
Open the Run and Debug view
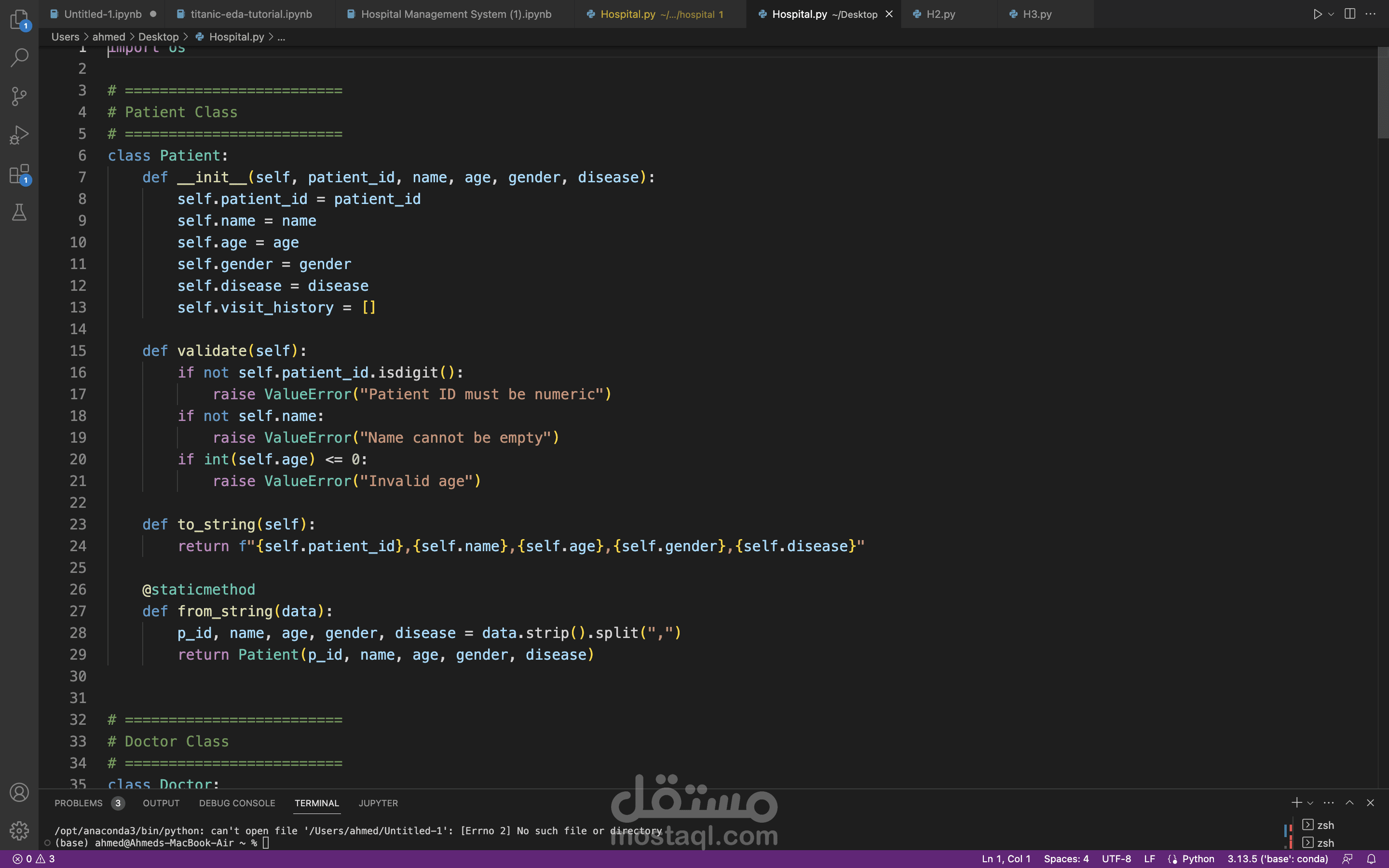[19, 135]
